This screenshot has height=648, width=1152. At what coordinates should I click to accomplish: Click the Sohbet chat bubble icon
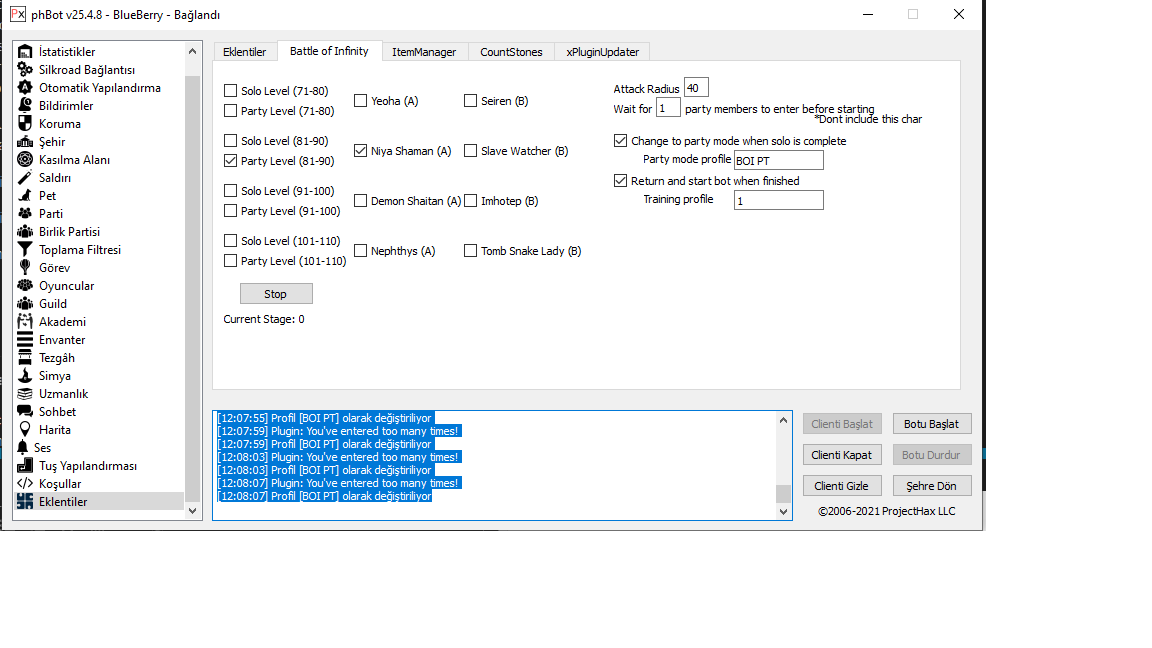[25, 412]
